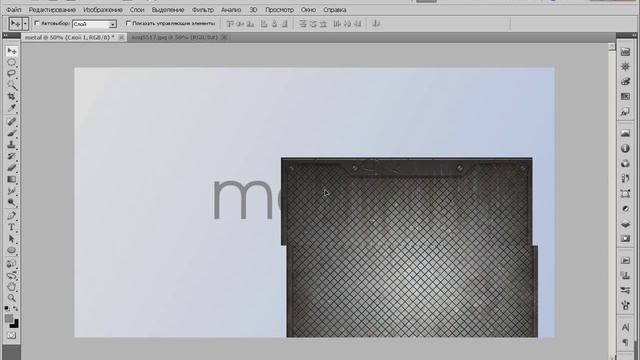640x360 pixels.
Task: Distribute right edges of layers
Action: point(358,24)
